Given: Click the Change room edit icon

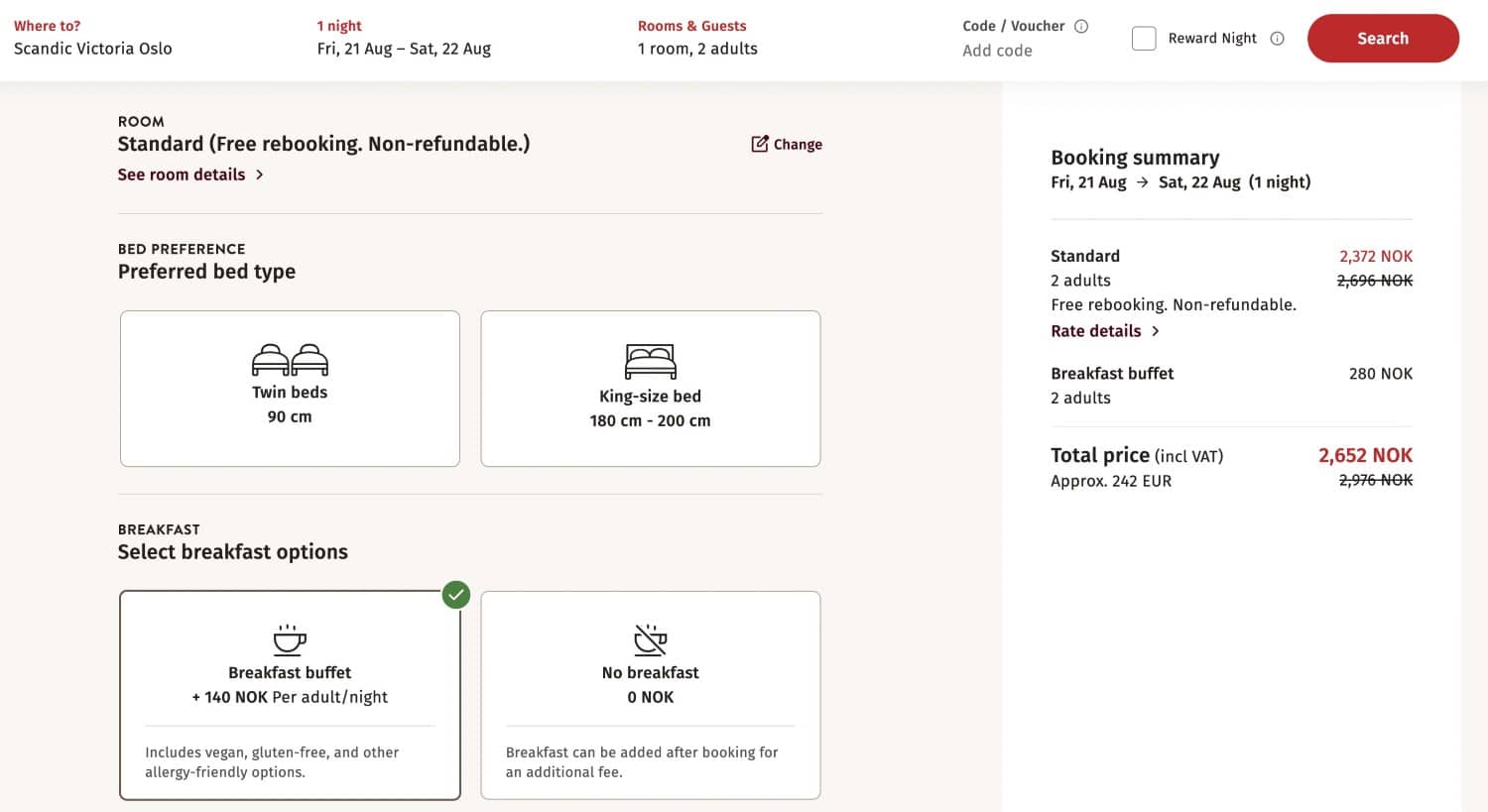Looking at the screenshot, I should 760,144.
